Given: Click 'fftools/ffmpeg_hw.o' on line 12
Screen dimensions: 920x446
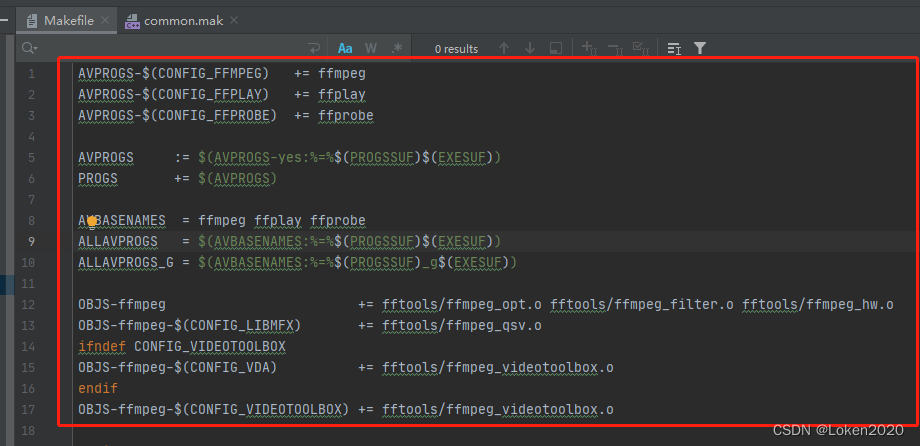Looking at the screenshot, I should click(x=818, y=305).
